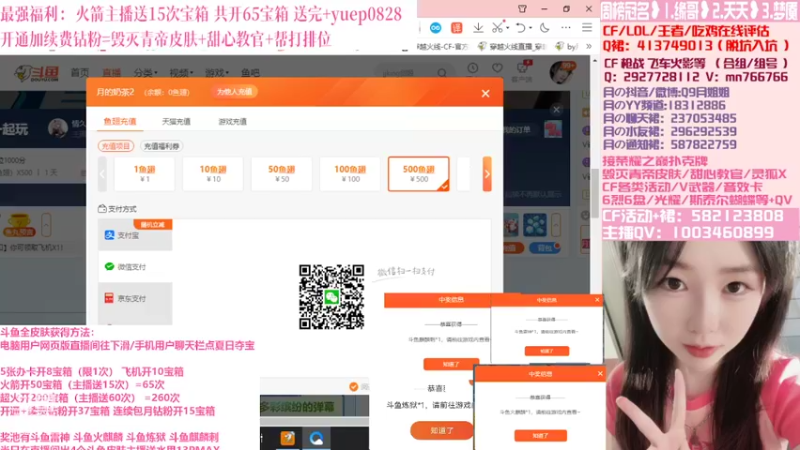
Task: Click 知道了 in top-right prize popup
Action: coord(547,351)
